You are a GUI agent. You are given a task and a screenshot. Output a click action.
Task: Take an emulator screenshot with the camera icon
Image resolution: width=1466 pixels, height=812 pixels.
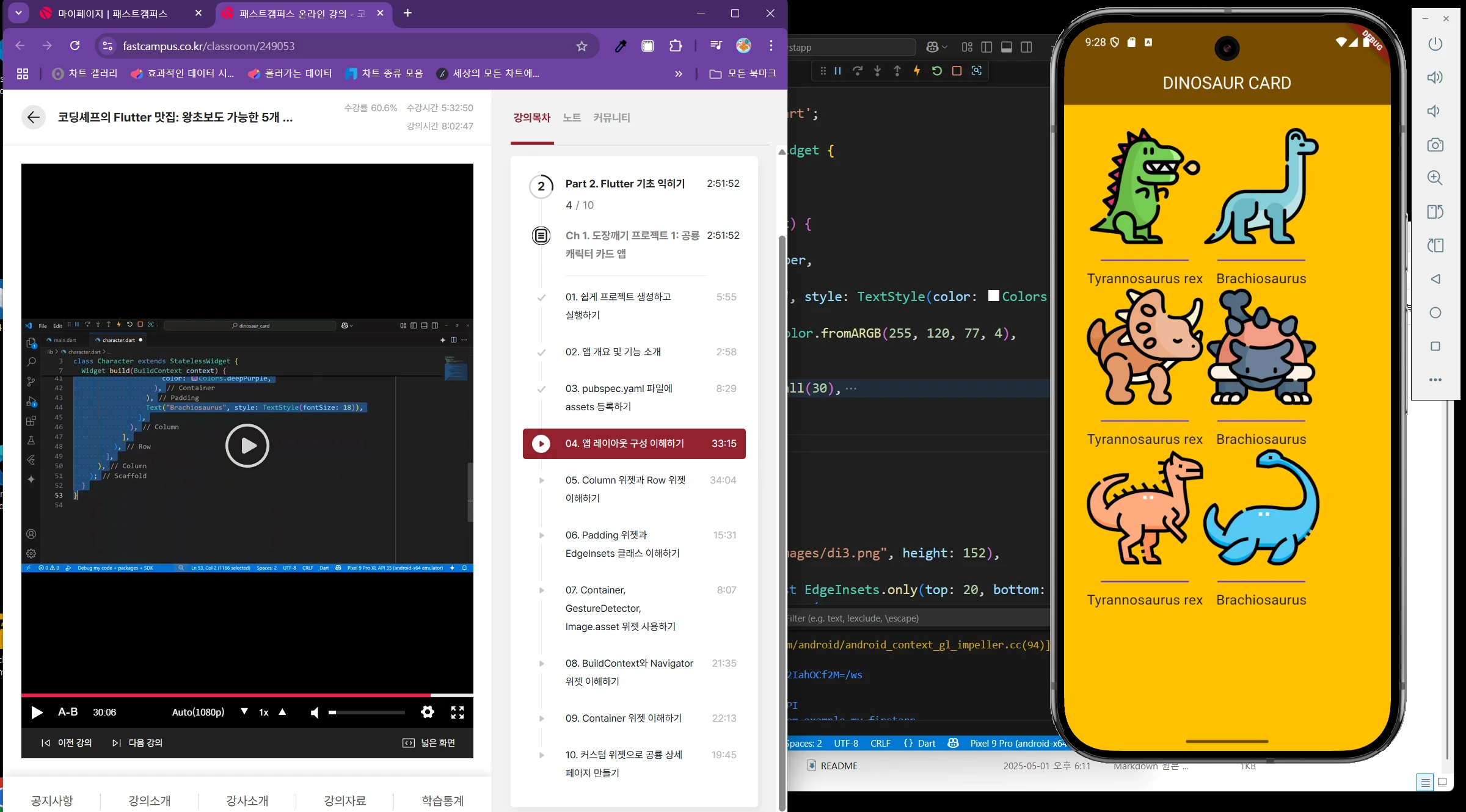pos(1435,145)
